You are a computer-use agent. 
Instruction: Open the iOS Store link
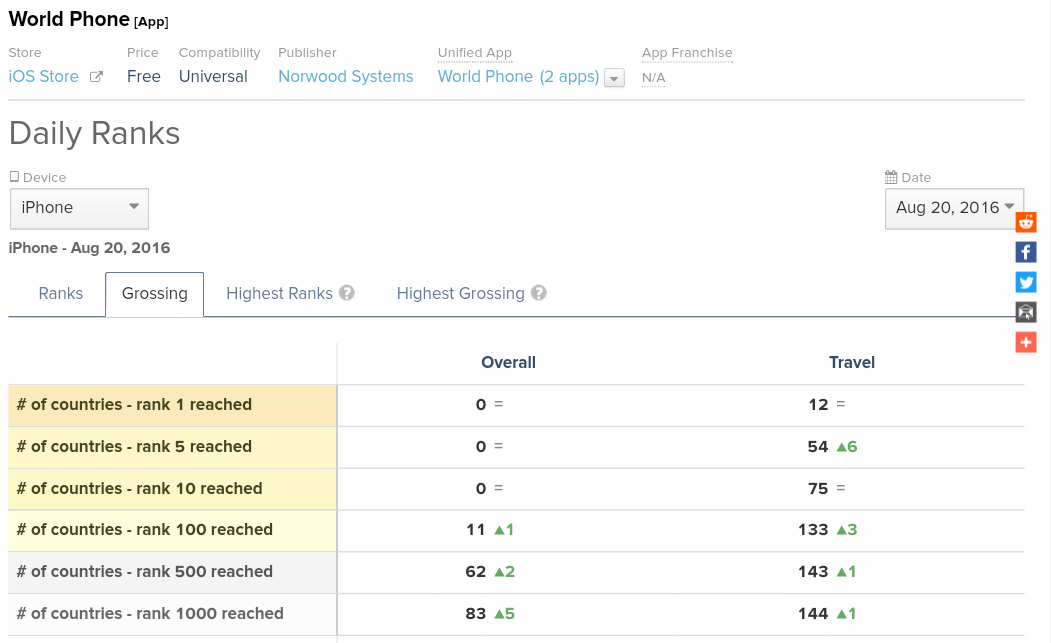pyautogui.click(x=43, y=77)
